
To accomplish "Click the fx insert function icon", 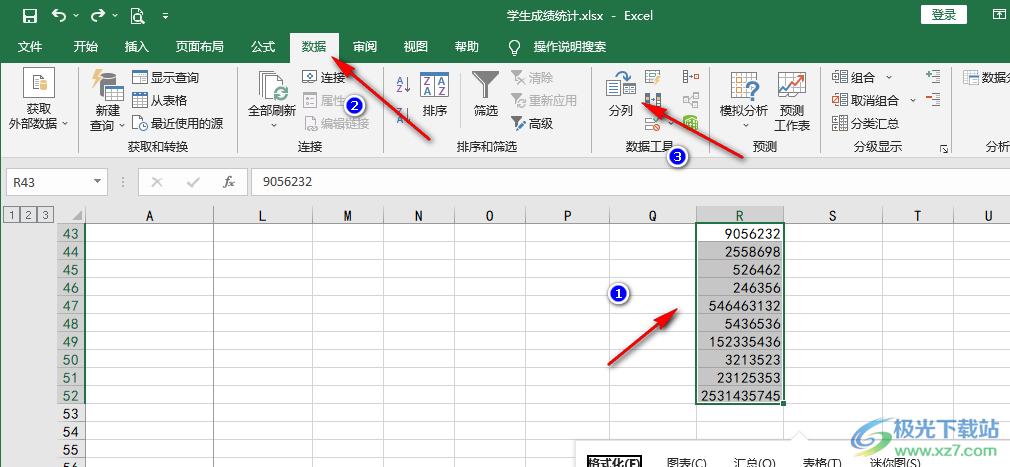I will tap(229, 182).
